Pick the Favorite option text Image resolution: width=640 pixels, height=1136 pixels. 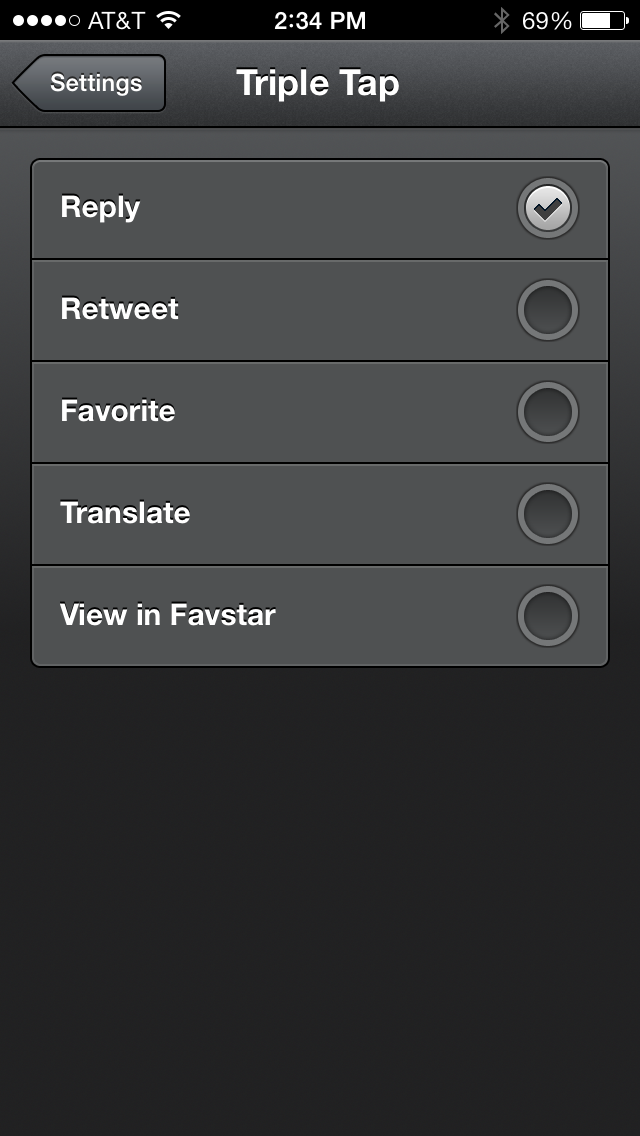117,411
